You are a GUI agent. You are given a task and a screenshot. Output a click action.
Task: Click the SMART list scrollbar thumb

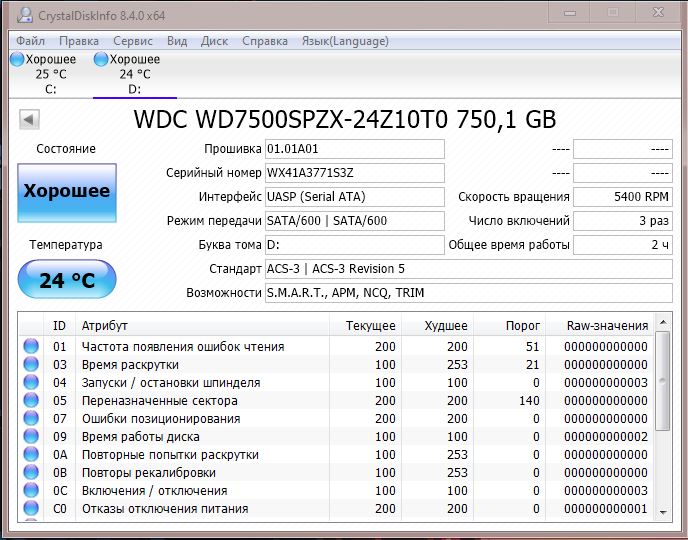pyautogui.click(x=663, y=381)
